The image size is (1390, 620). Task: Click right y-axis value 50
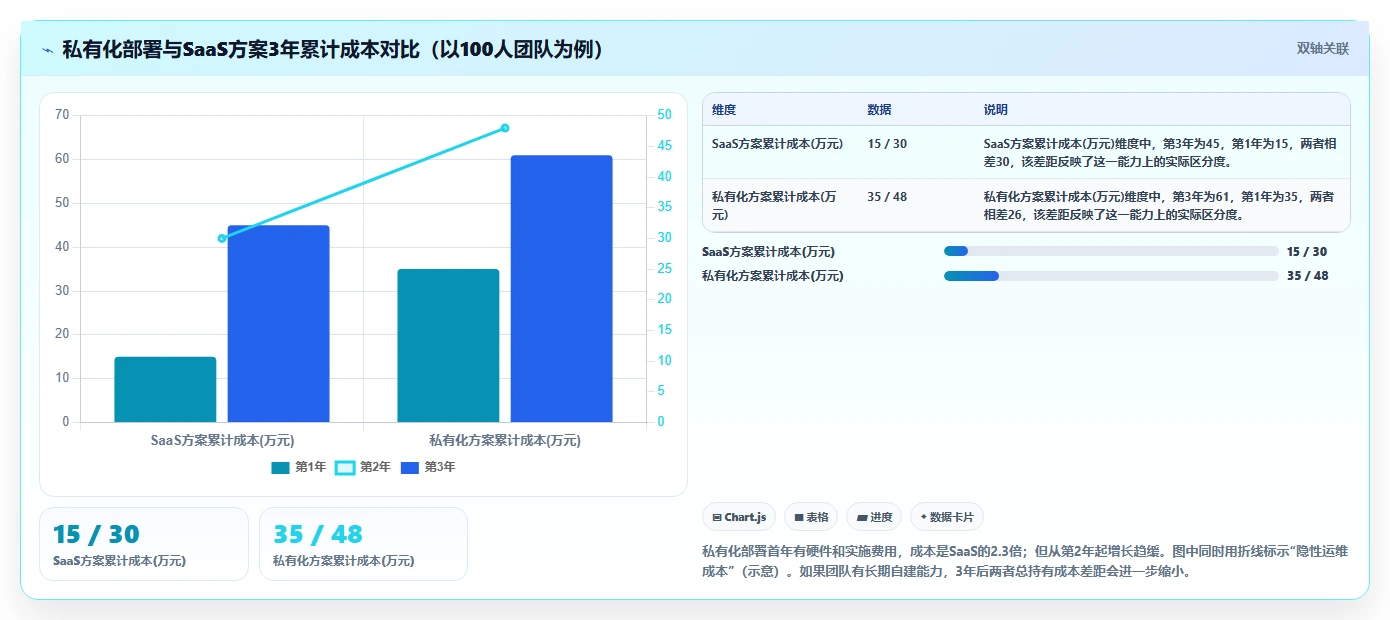point(665,115)
